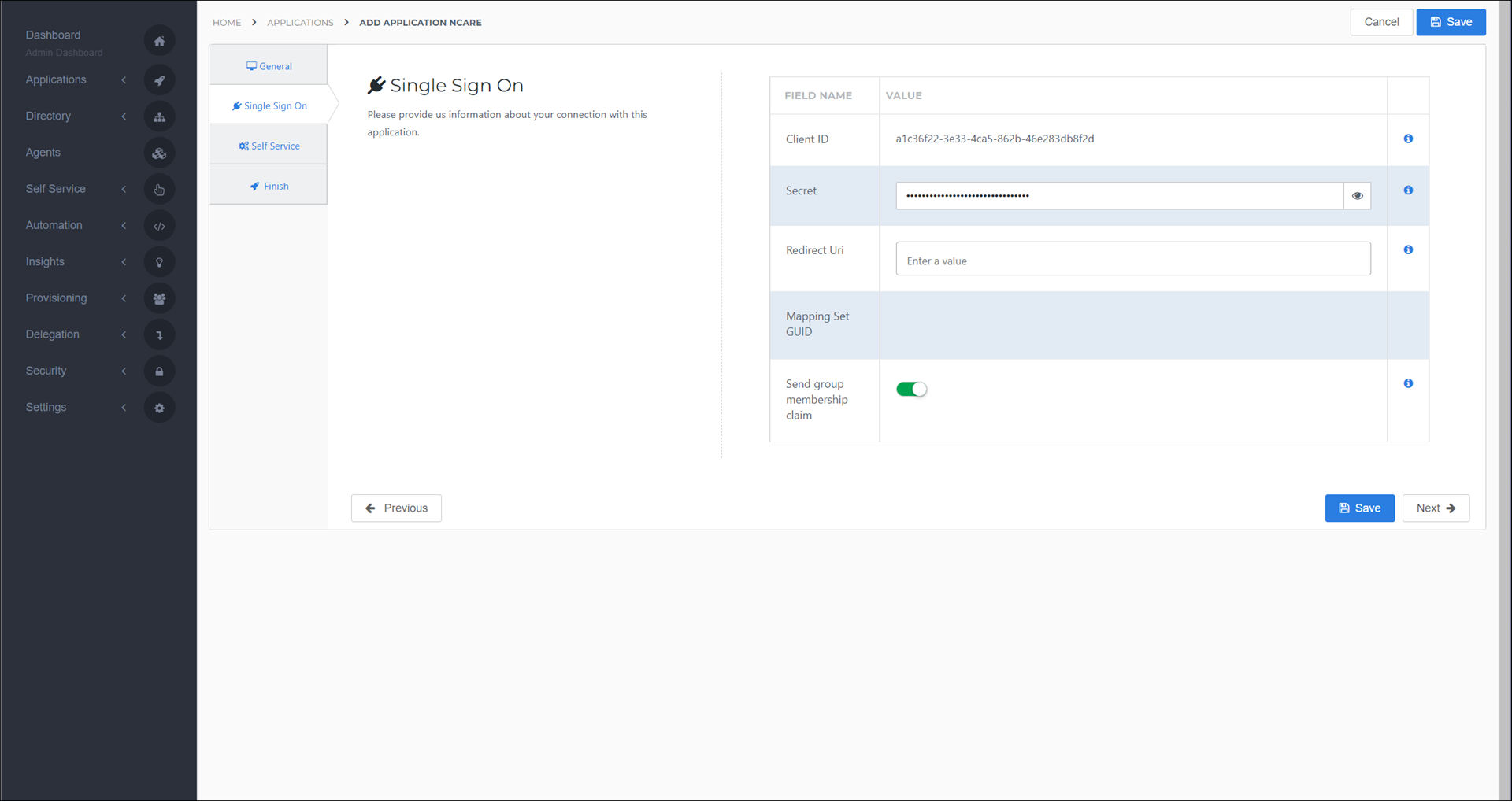Click the Provisioning users icon
This screenshot has height=802, width=1512.
click(159, 298)
